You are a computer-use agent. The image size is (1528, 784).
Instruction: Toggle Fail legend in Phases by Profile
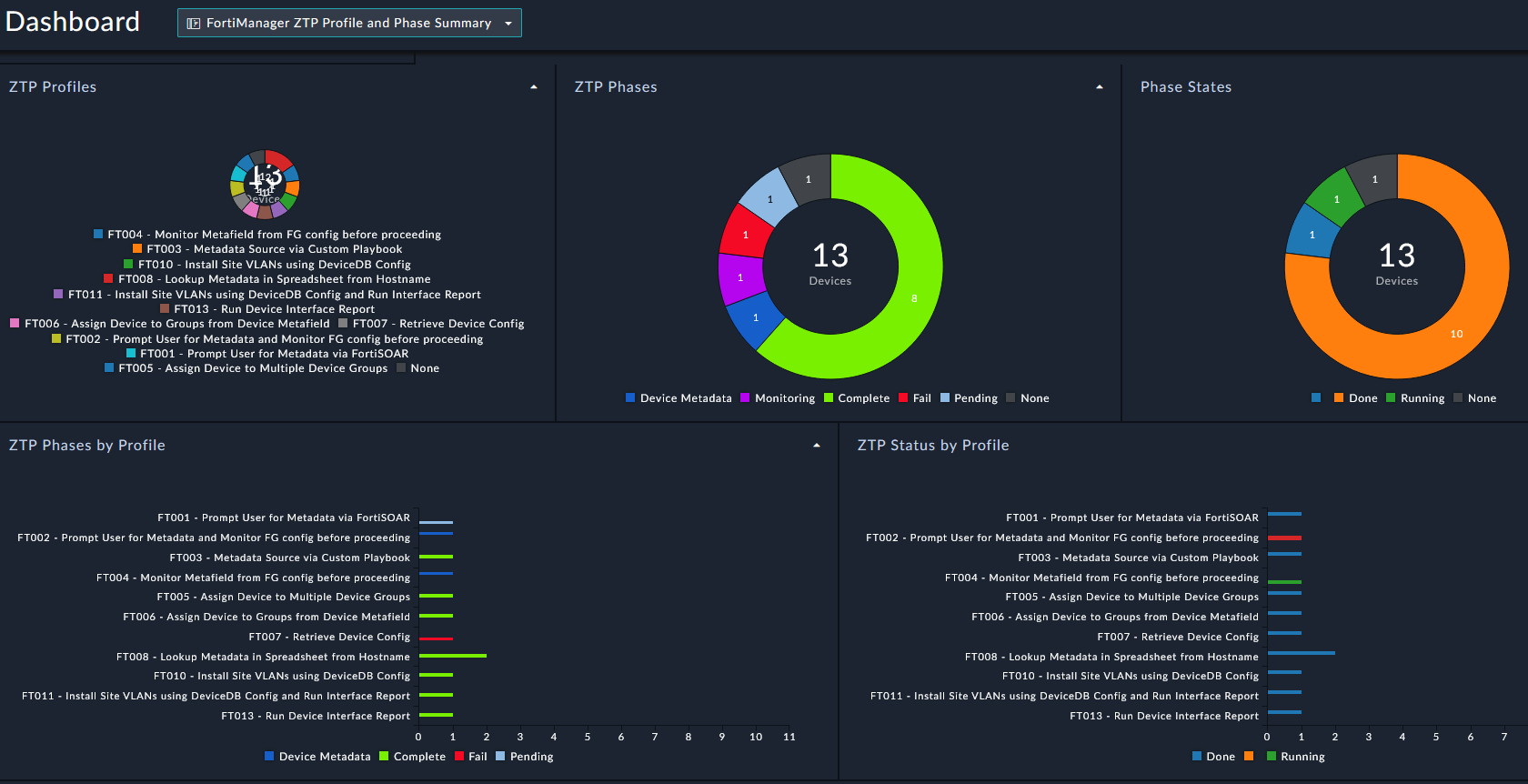coord(471,757)
